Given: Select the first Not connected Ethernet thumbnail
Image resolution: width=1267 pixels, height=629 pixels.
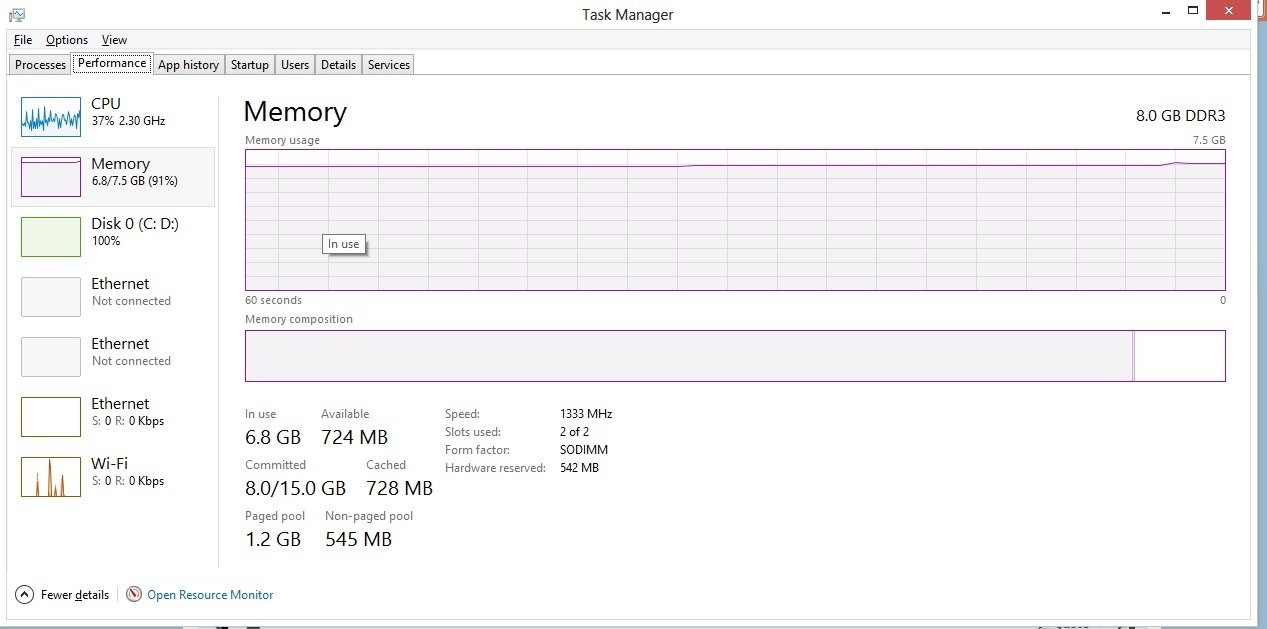Looking at the screenshot, I should tap(51, 297).
